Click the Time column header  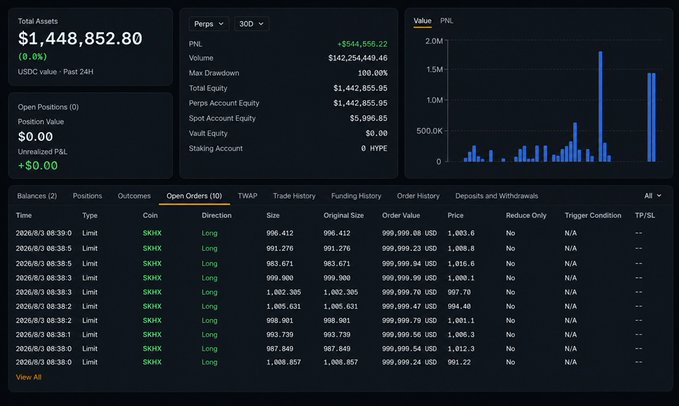[24, 215]
